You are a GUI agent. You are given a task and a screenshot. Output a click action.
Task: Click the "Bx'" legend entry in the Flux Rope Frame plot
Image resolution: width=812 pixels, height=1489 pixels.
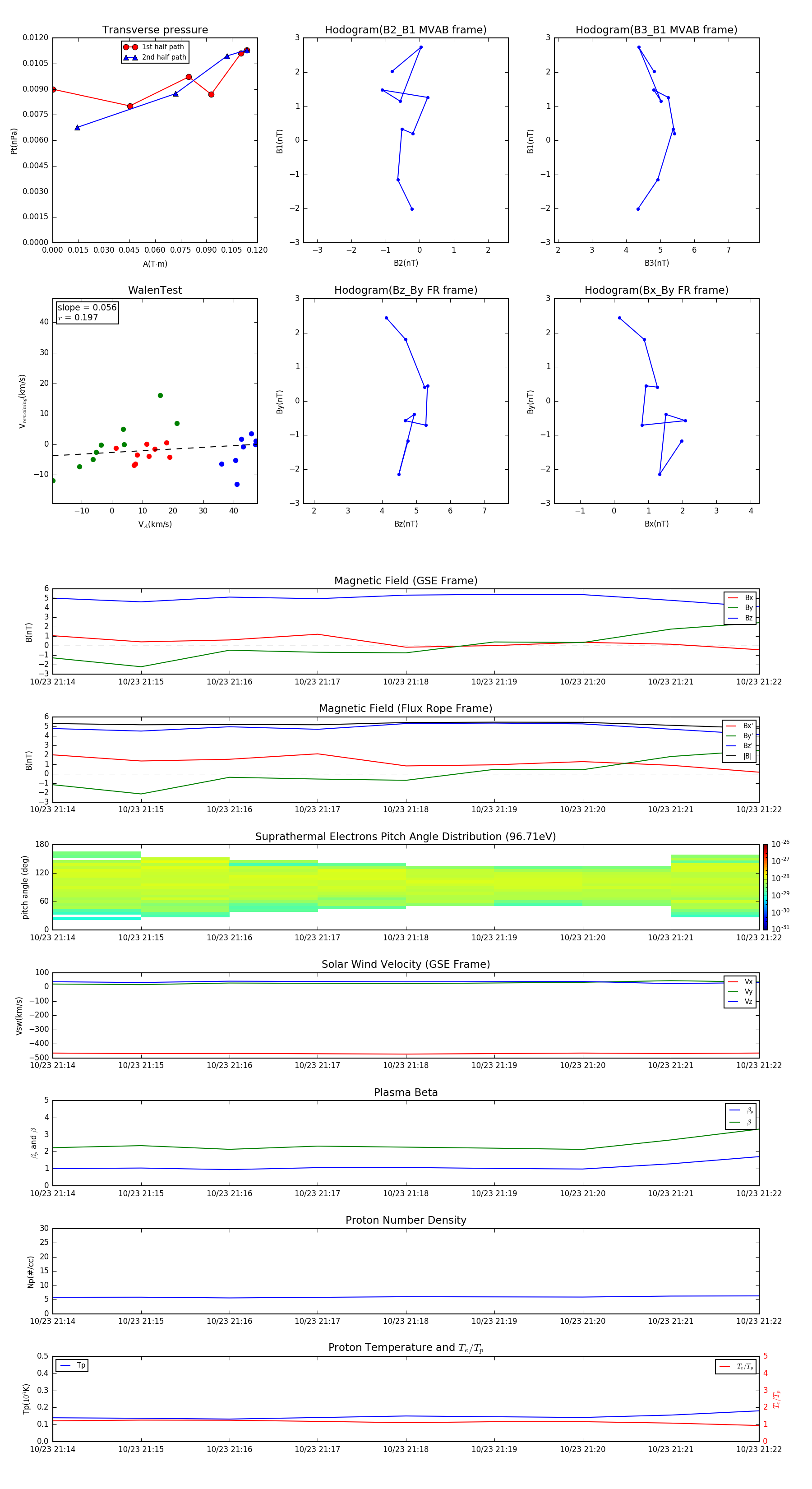[x=740, y=726]
